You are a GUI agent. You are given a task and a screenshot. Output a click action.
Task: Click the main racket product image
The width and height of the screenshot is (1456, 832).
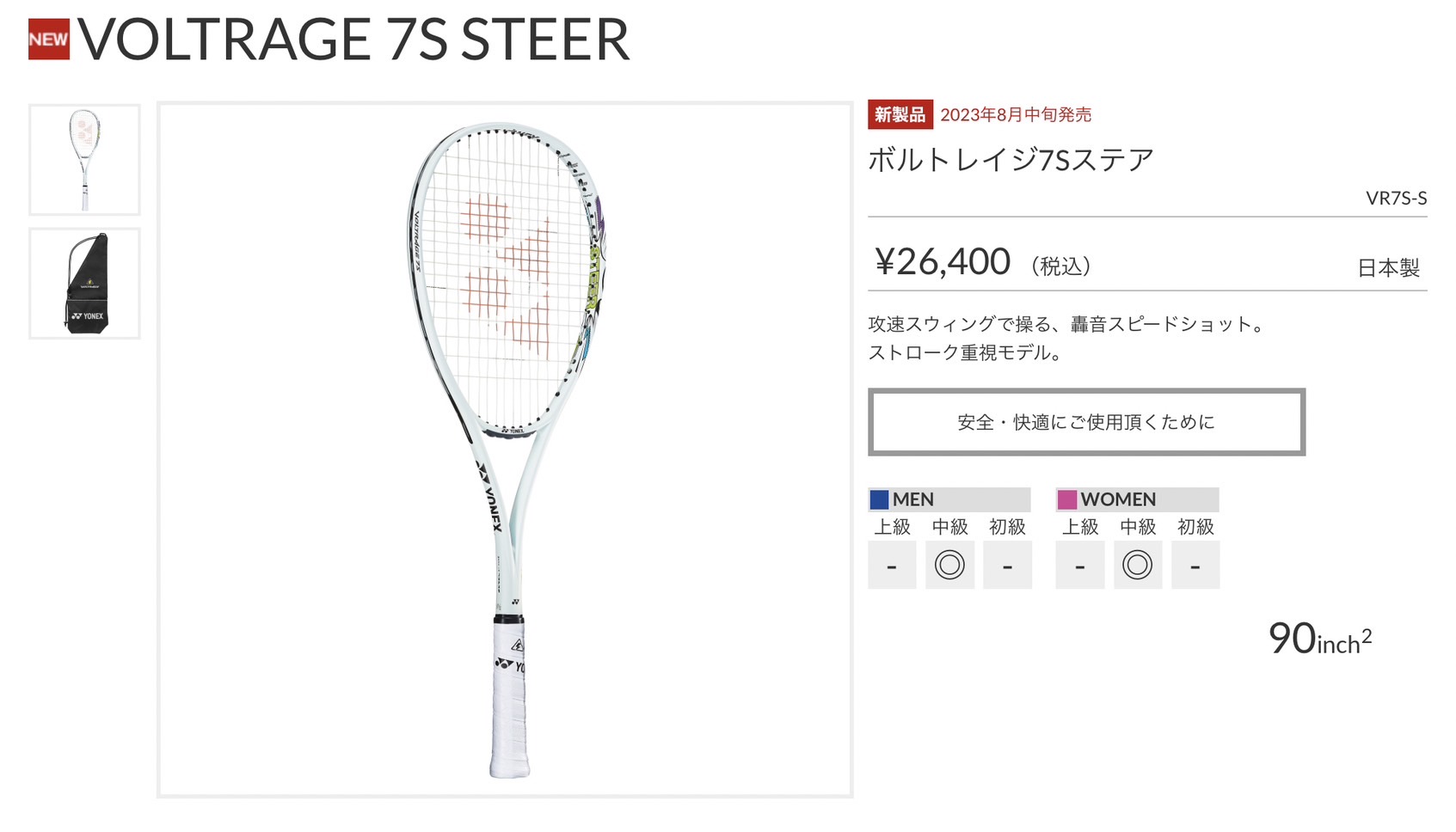tap(505, 450)
